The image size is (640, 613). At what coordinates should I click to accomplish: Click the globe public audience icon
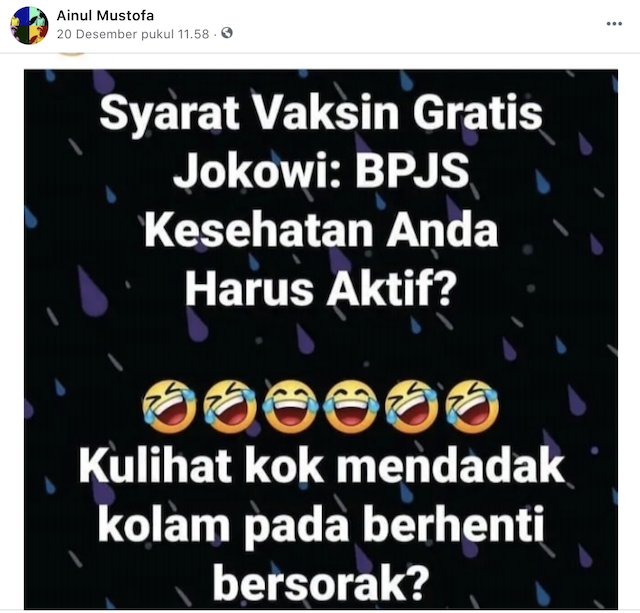click(x=227, y=33)
